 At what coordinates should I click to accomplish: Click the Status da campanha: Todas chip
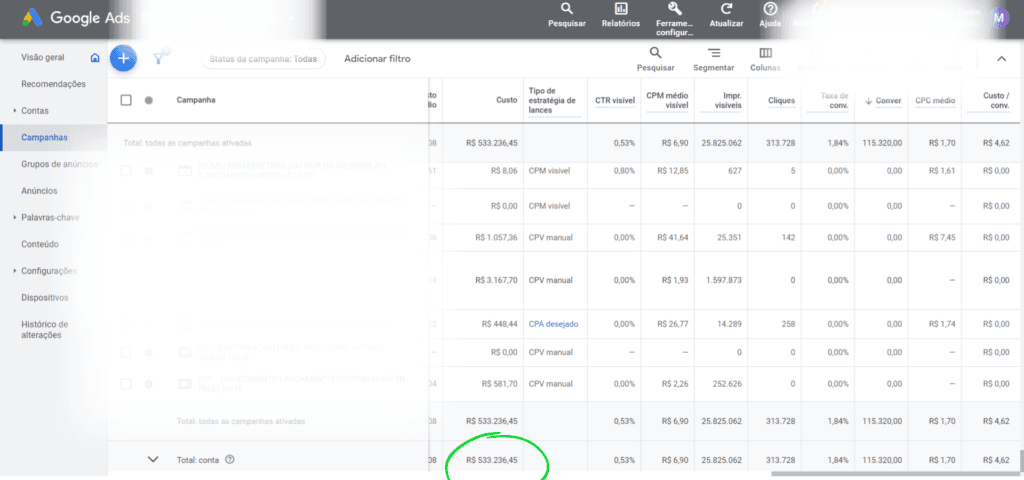point(263,59)
